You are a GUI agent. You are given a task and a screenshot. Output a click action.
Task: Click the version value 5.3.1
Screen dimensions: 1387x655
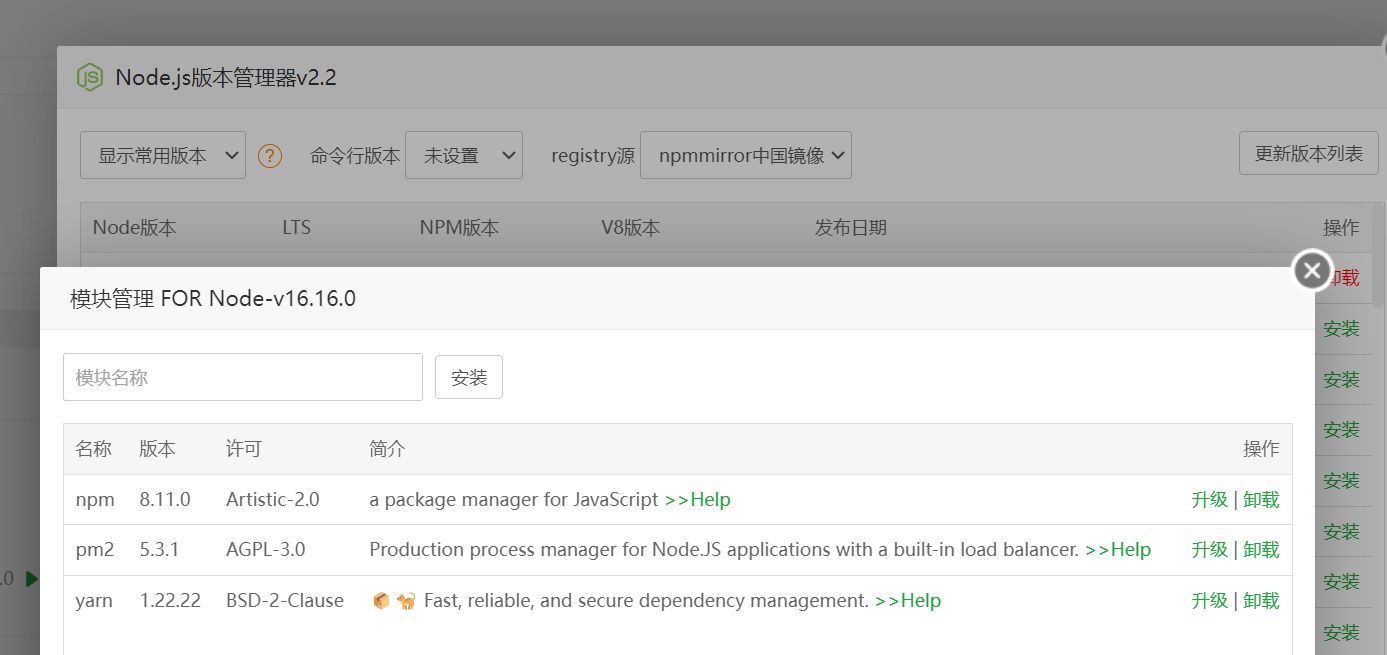[x=160, y=549]
